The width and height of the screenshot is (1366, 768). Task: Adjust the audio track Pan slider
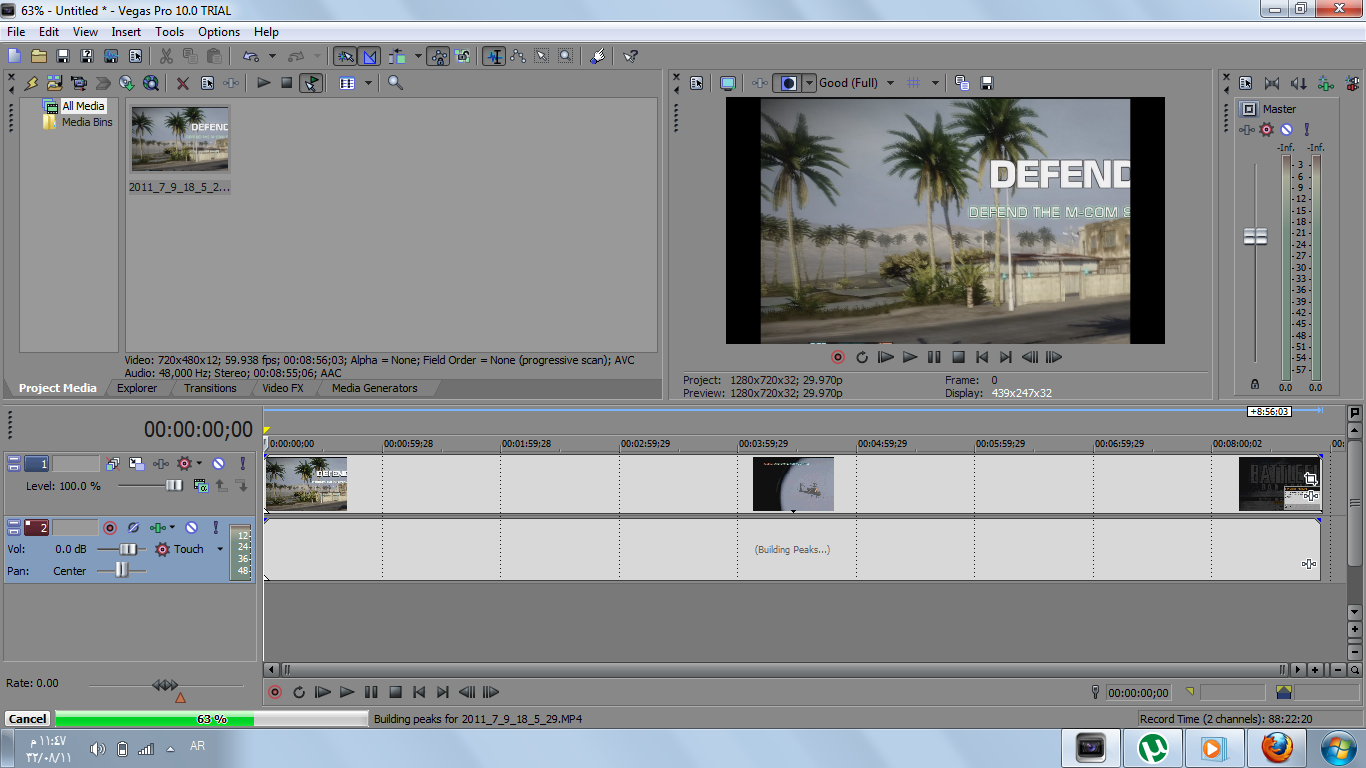pos(121,570)
